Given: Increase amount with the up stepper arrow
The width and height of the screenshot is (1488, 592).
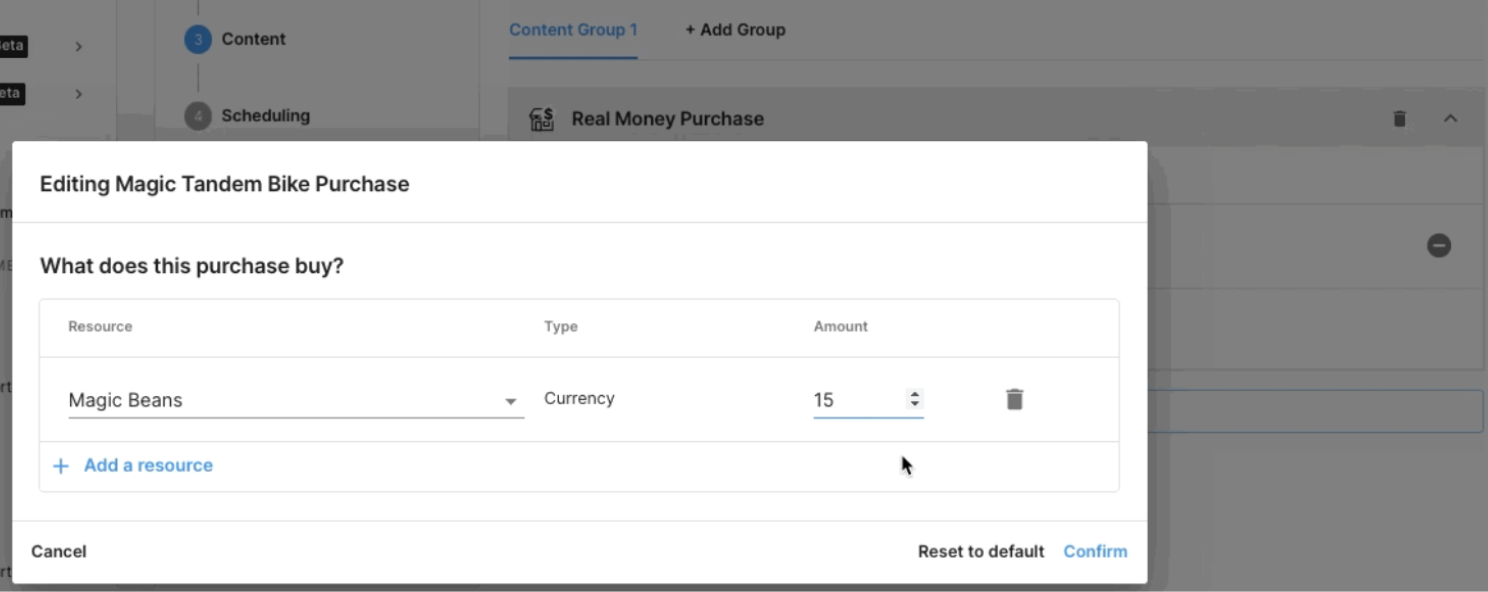Looking at the screenshot, I should [x=914, y=394].
